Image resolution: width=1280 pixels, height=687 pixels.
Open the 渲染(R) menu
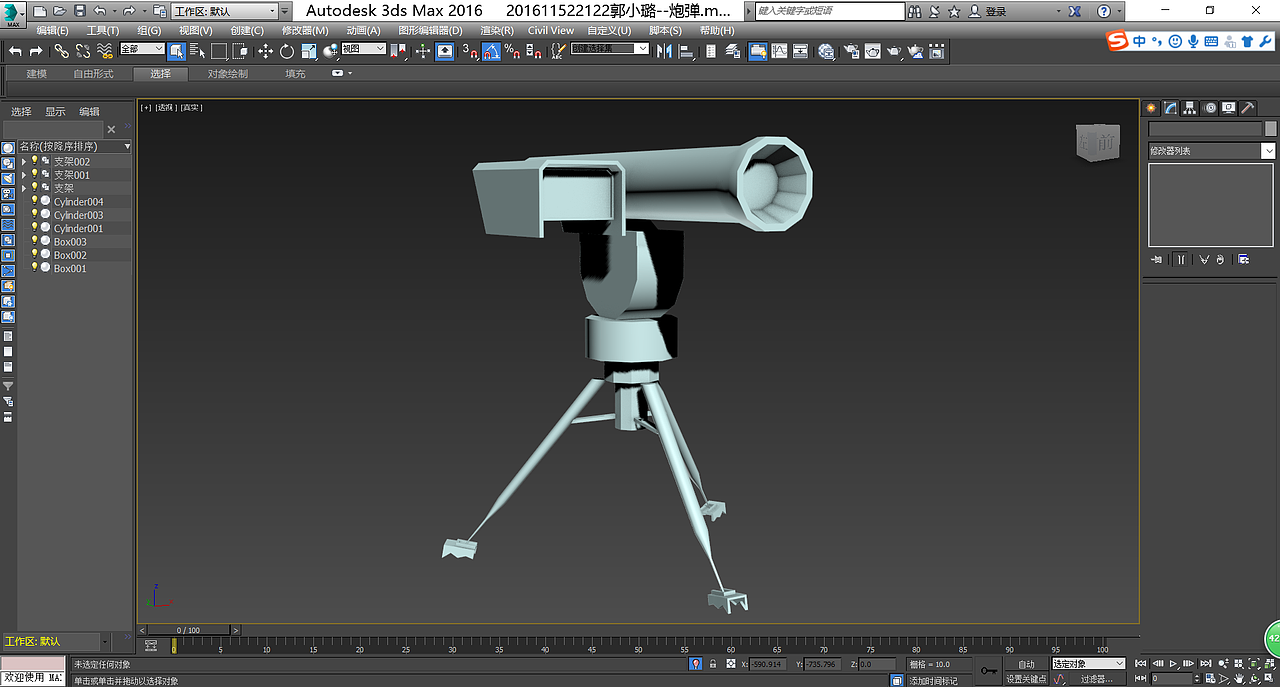(497, 31)
